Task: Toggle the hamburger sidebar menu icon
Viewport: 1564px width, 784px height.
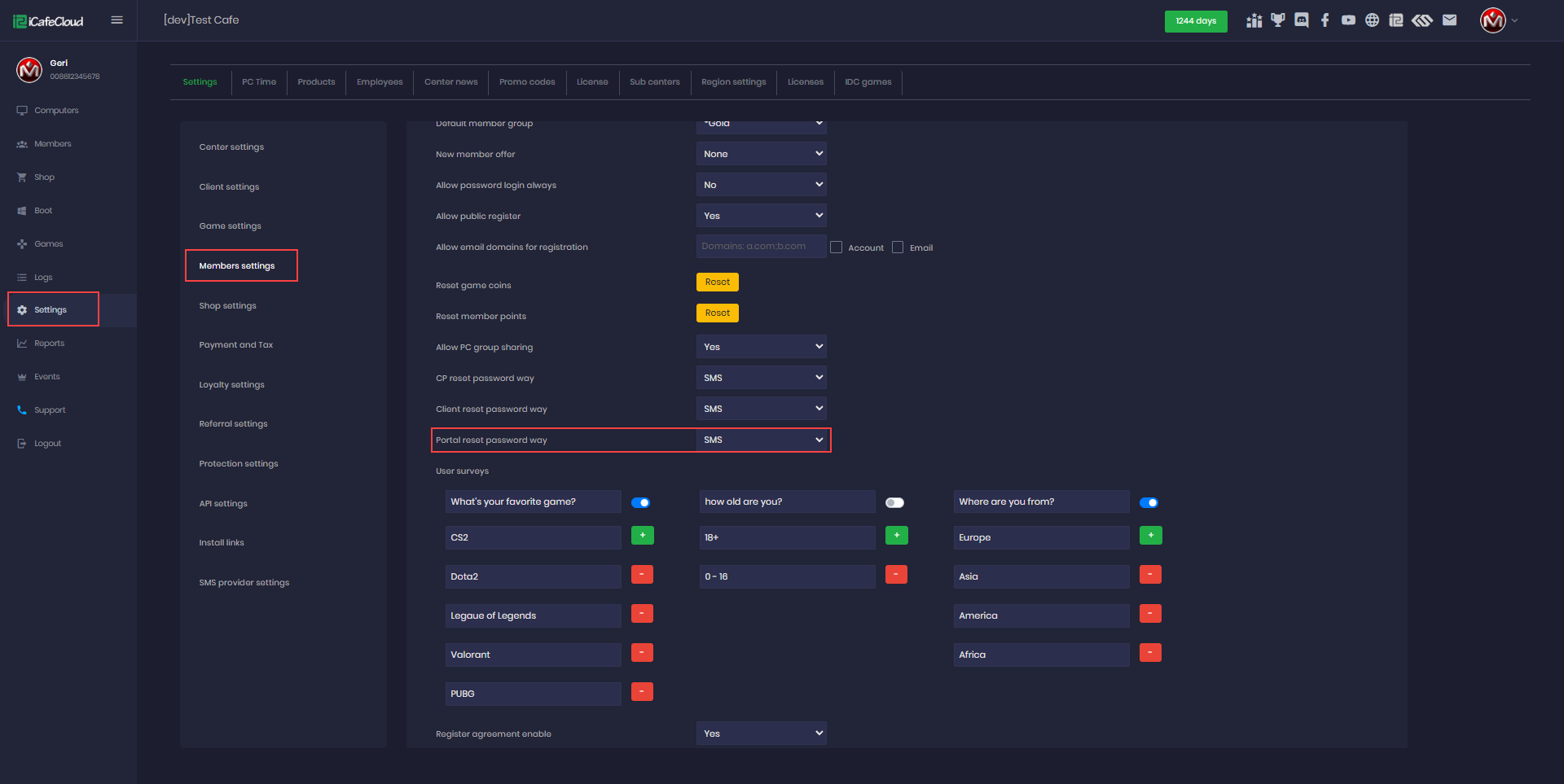Action: (116, 20)
